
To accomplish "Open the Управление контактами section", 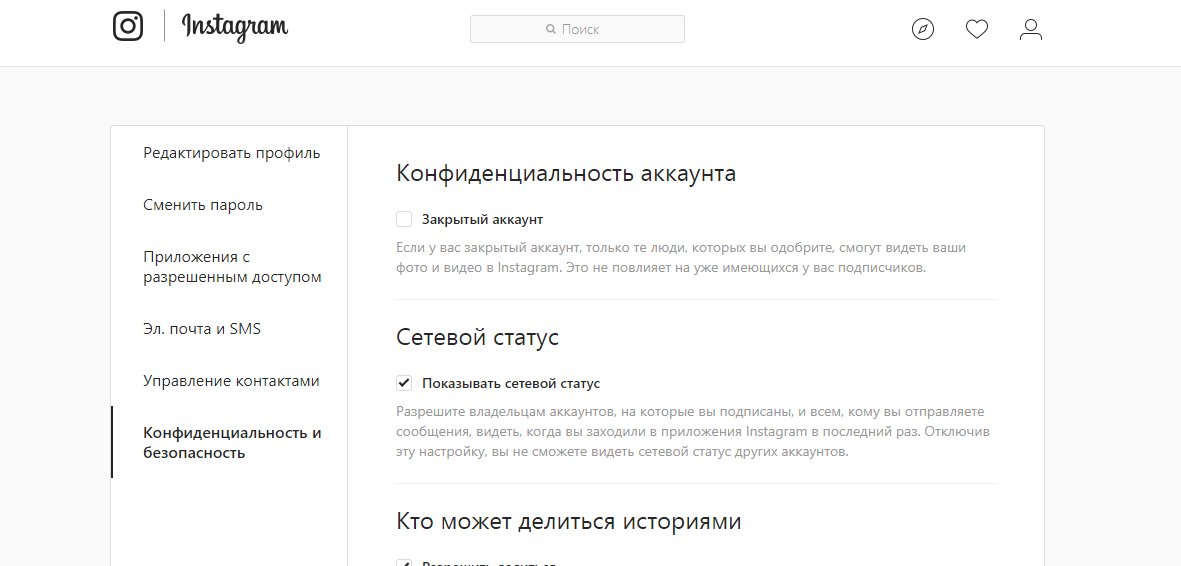I will tap(231, 381).
